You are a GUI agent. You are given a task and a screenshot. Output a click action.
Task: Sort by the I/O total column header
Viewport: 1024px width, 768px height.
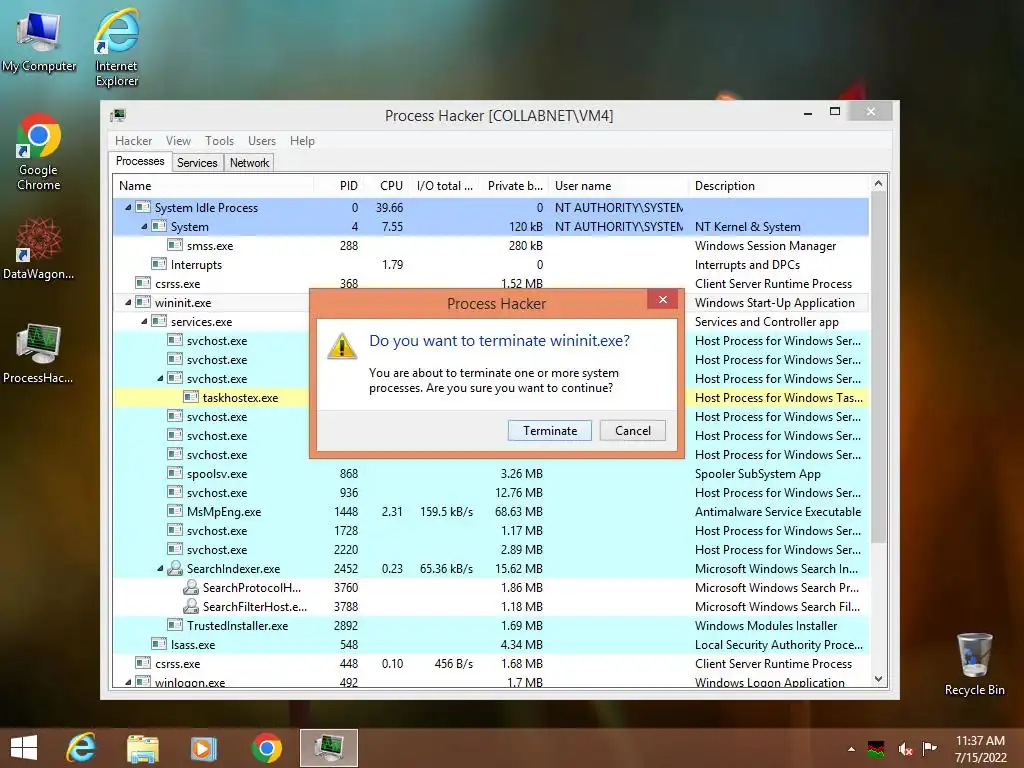(x=445, y=185)
